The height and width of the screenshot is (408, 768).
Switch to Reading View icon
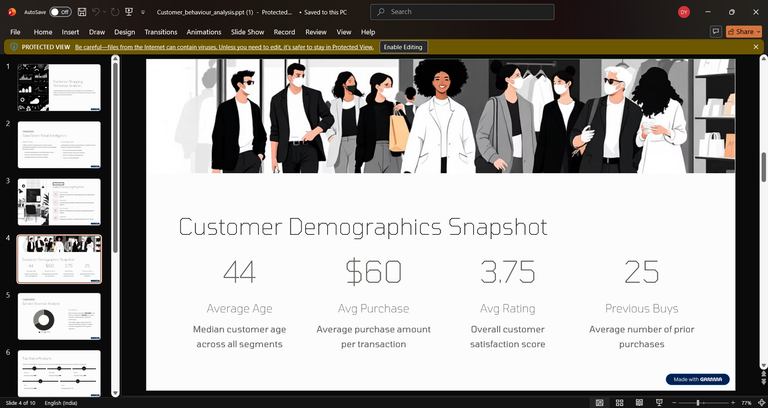639,403
